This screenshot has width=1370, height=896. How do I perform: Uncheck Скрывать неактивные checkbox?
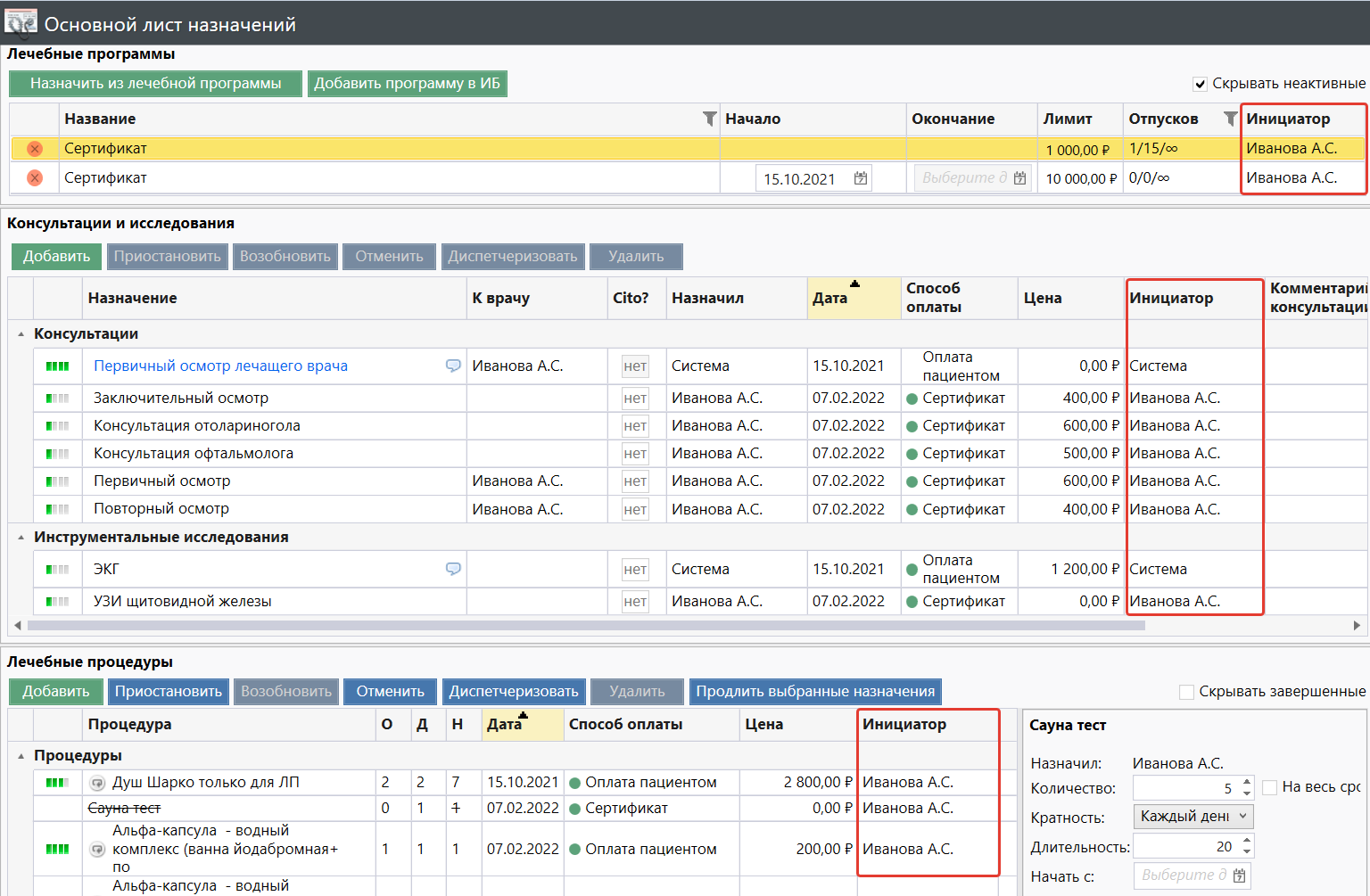point(1201,84)
